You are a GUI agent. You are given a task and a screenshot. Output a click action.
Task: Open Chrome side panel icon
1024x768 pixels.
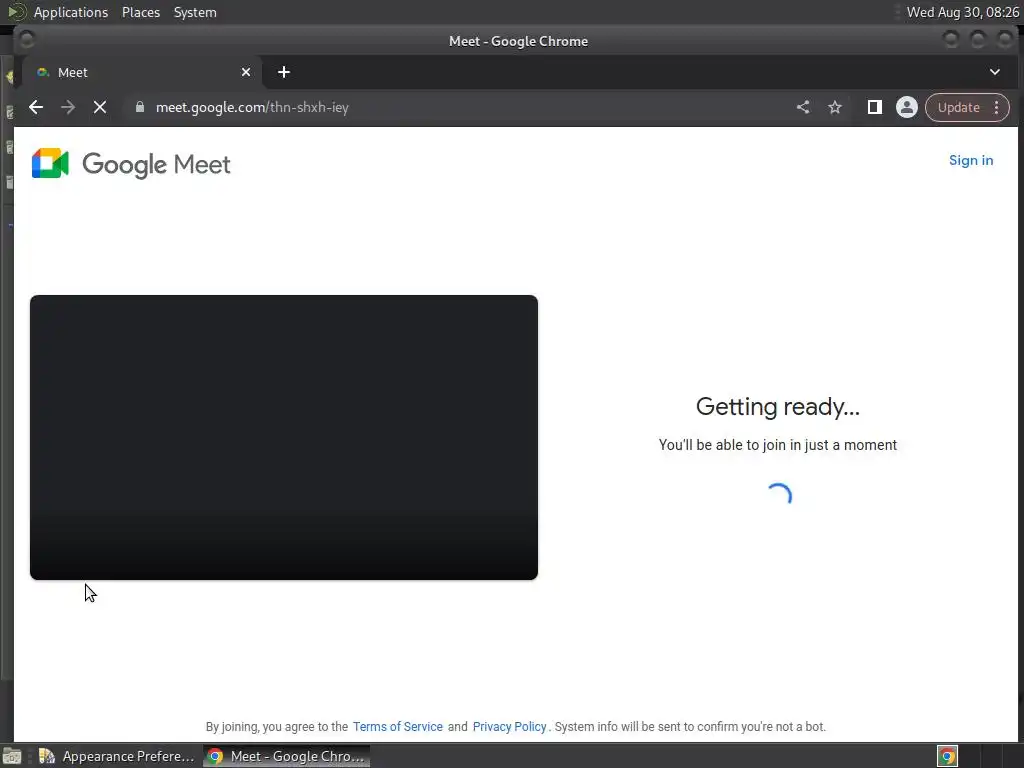(x=874, y=107)
